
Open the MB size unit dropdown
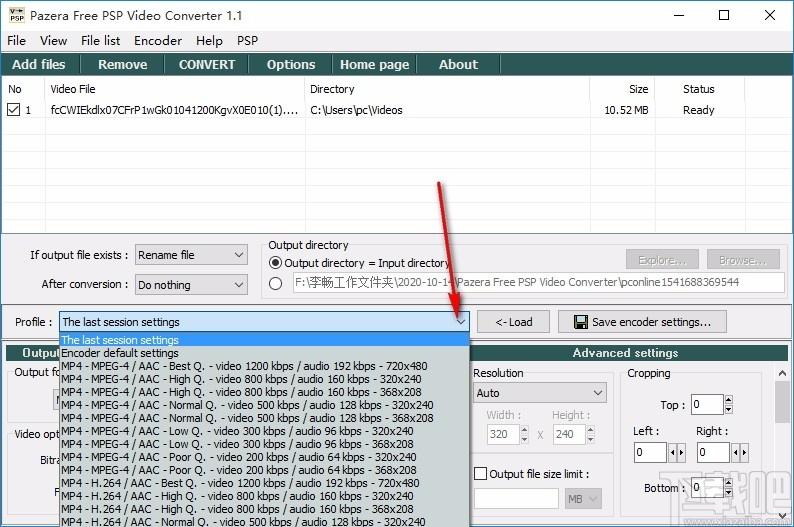click(583, 499)
